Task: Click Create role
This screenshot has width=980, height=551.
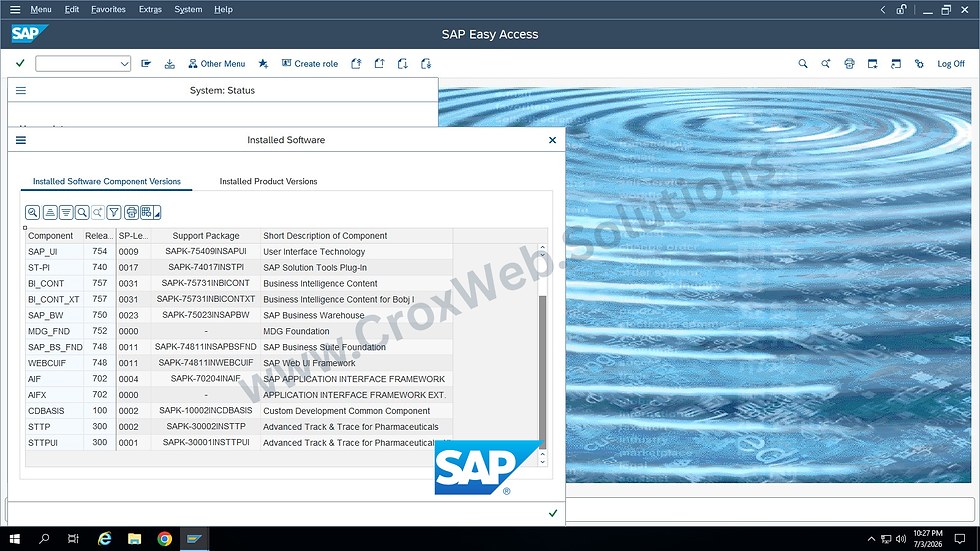Action: coord(310,64)
